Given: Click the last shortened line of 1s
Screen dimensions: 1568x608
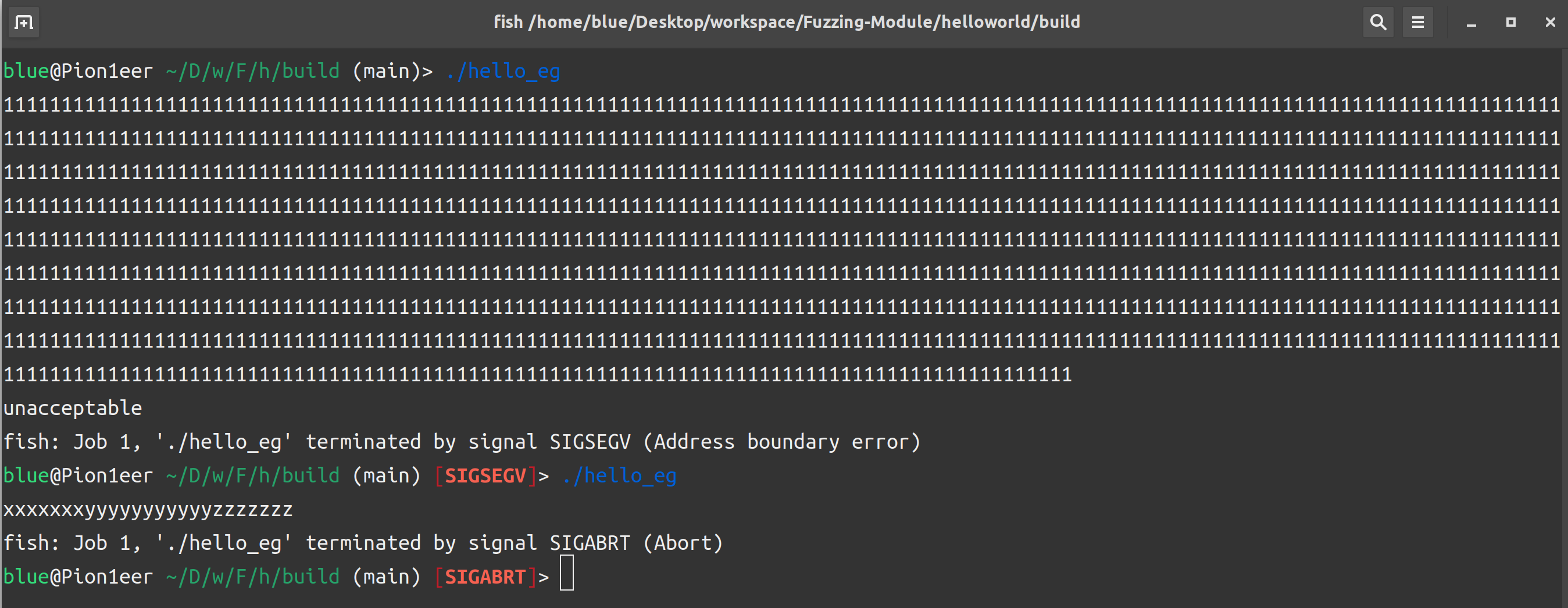Looking at the screenshot, I should tap(537, 374).
